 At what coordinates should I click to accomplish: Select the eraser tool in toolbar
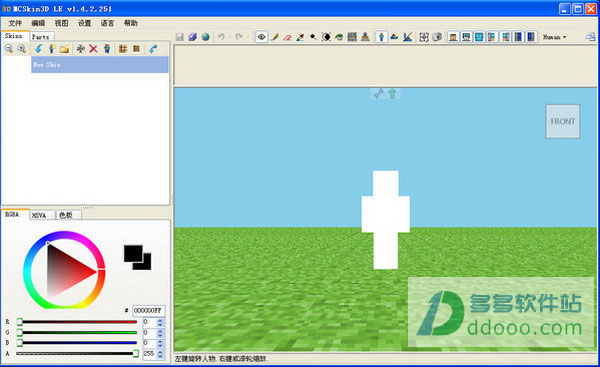tap(287, 37)
